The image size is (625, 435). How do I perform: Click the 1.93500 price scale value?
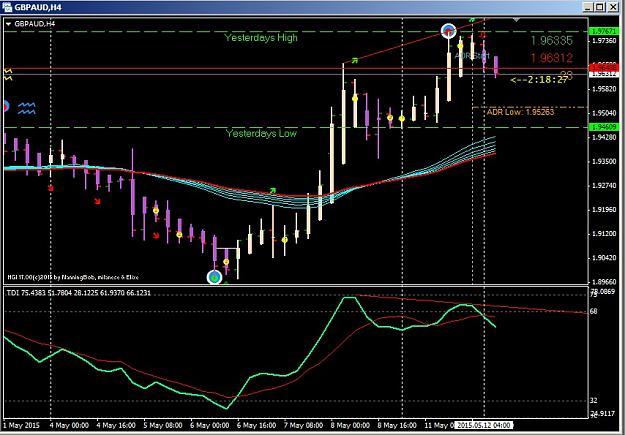(x=604, y=161)
